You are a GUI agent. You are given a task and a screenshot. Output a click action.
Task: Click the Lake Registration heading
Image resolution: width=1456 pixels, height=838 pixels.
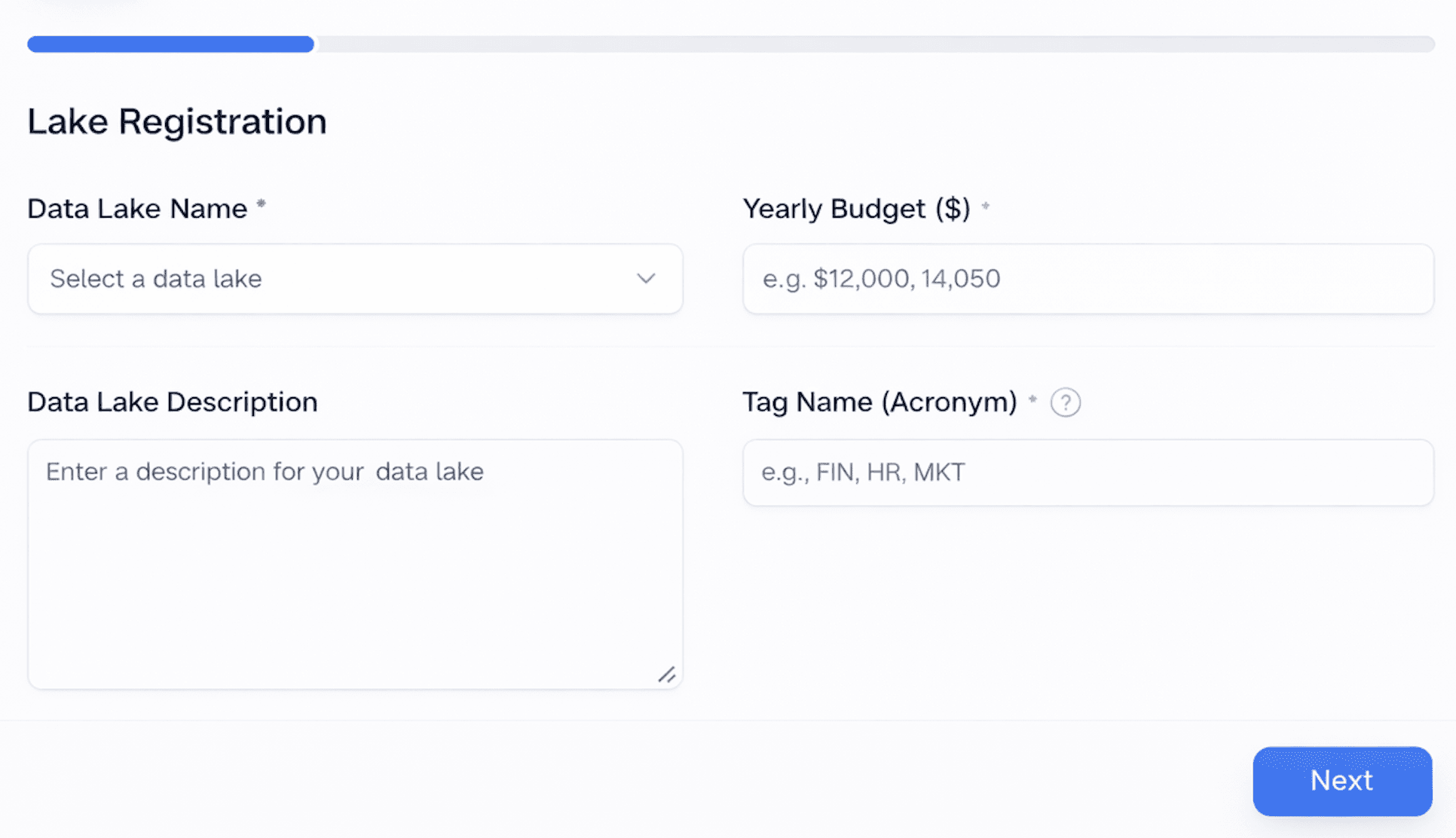pos(176,121)
